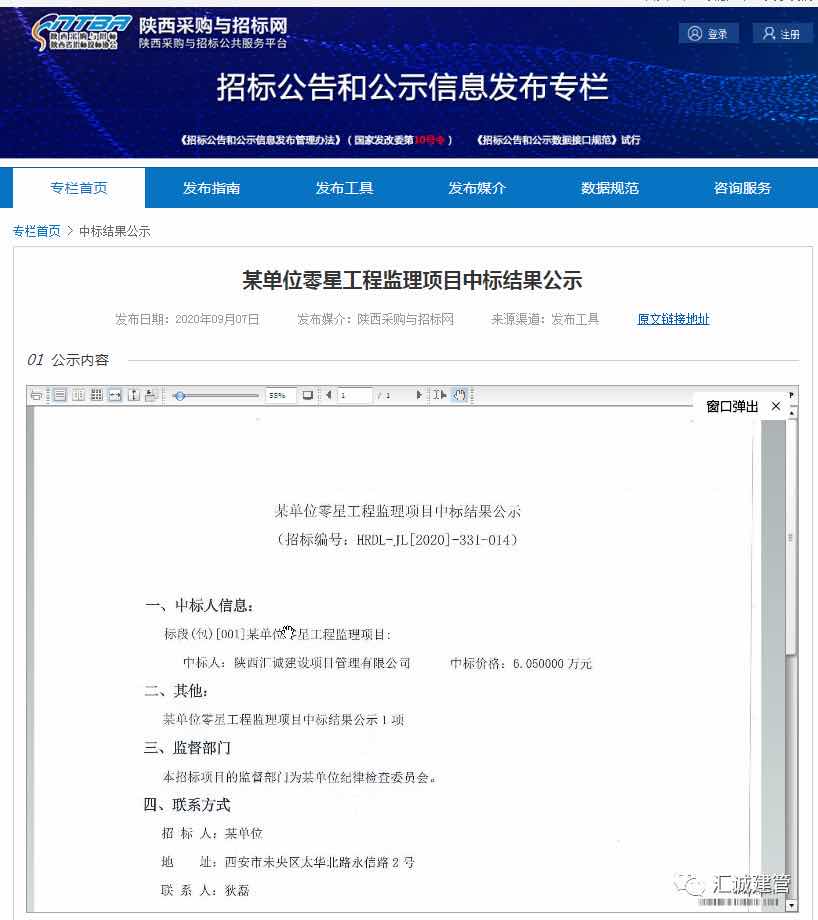Click the fit-to-height page icon
This screenshot has width=818, height=920.
pos(134,395)
